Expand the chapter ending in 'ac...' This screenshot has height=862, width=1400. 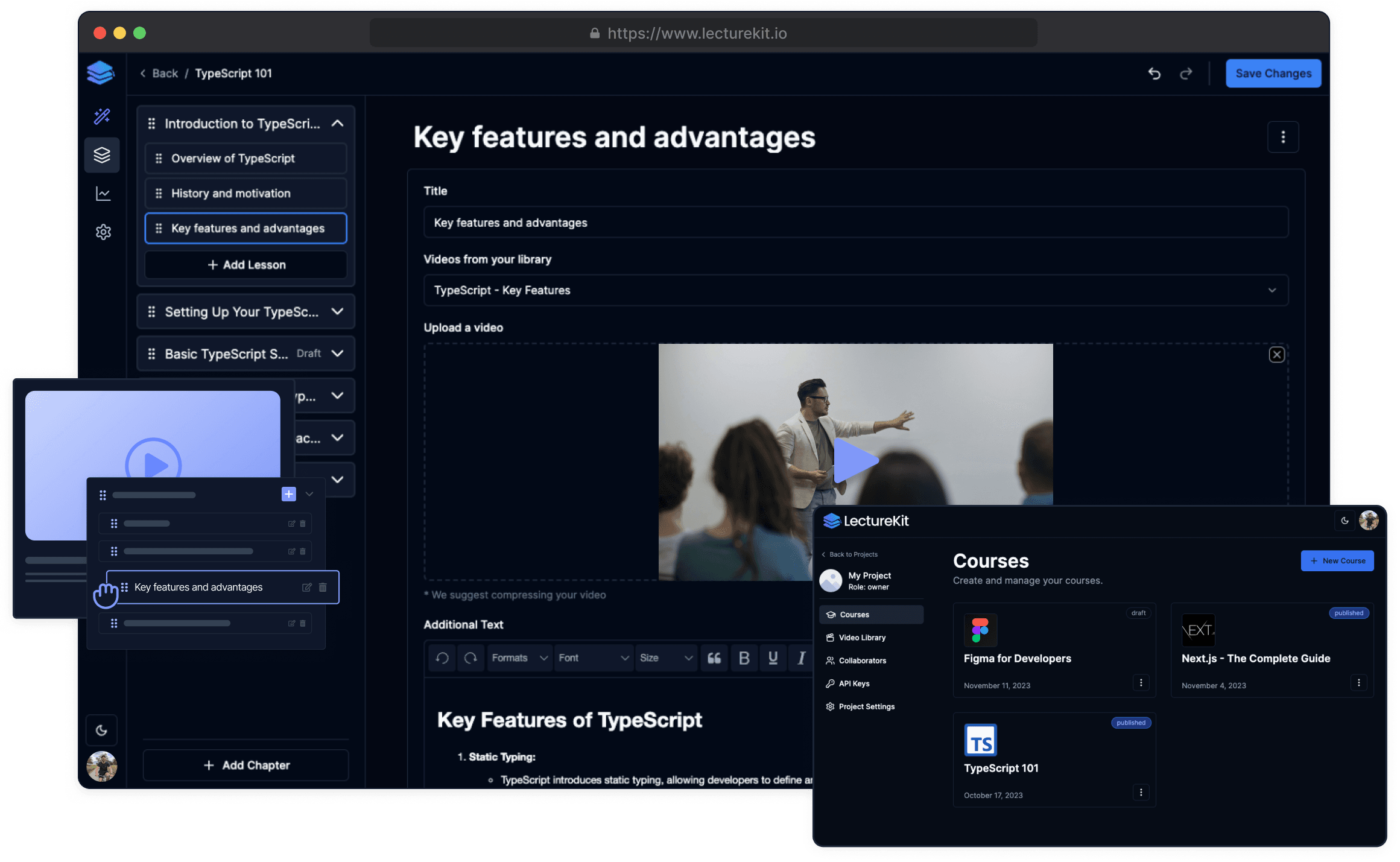click(338, 438)
